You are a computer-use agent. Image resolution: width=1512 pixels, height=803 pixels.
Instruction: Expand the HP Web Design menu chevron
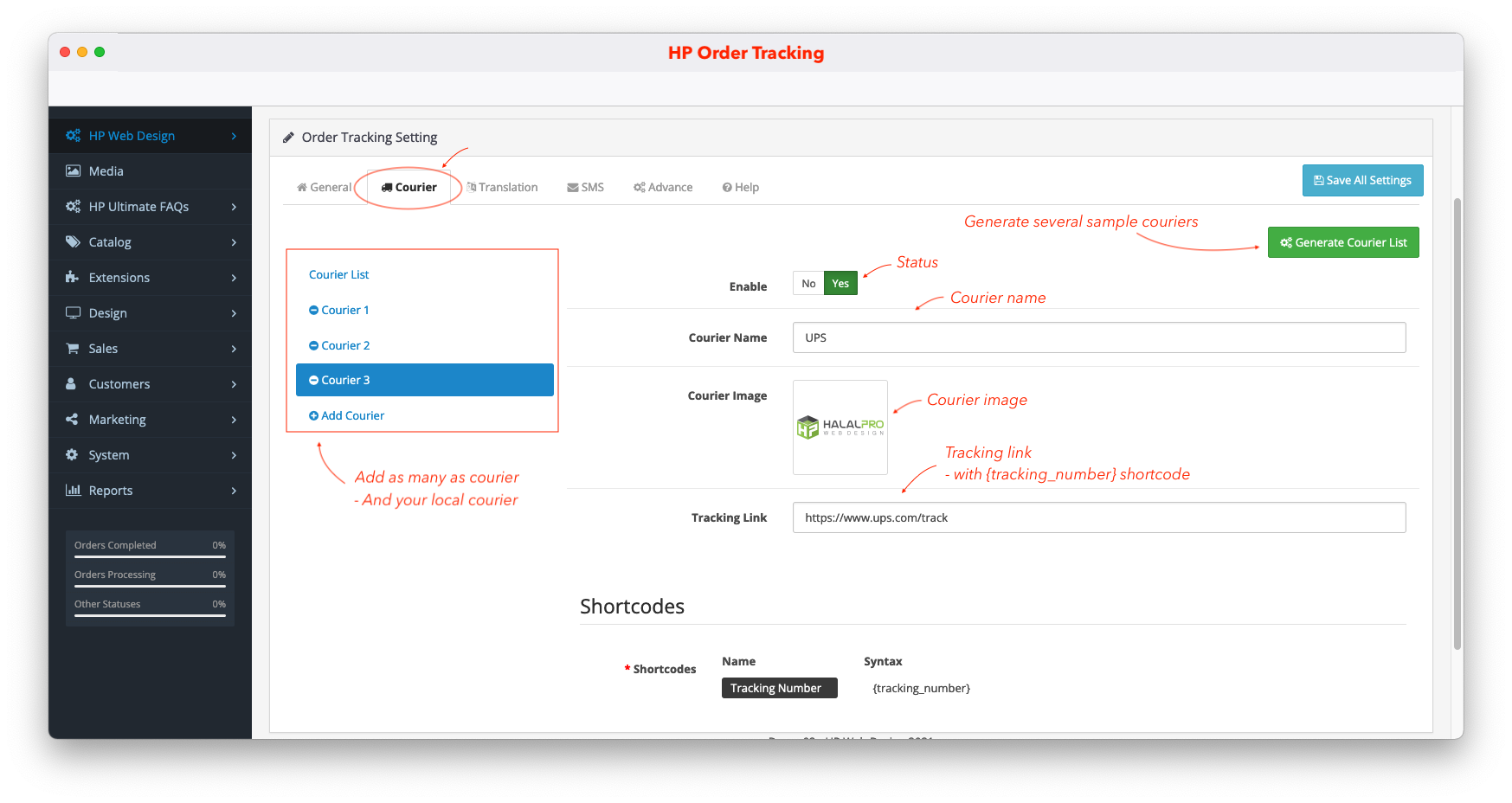(234, 136)
